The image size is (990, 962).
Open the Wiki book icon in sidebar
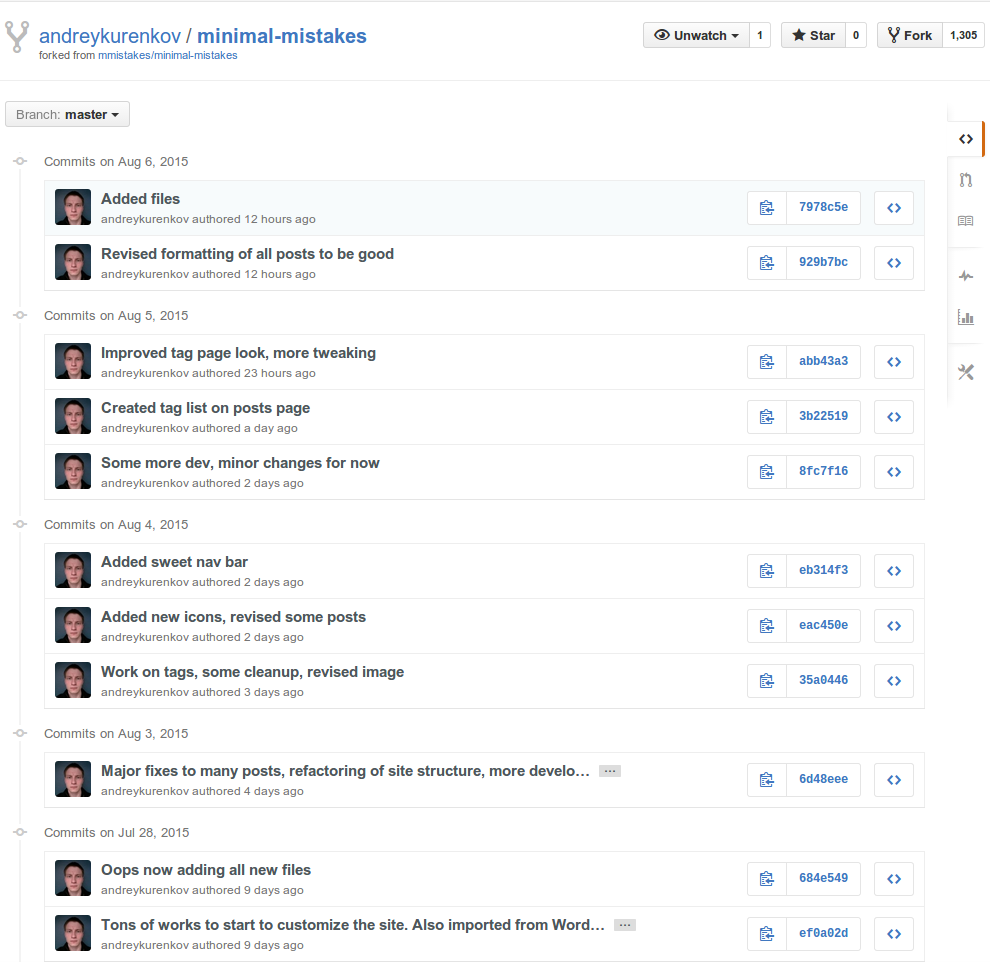pyautogui.click(x=965, y=221)
